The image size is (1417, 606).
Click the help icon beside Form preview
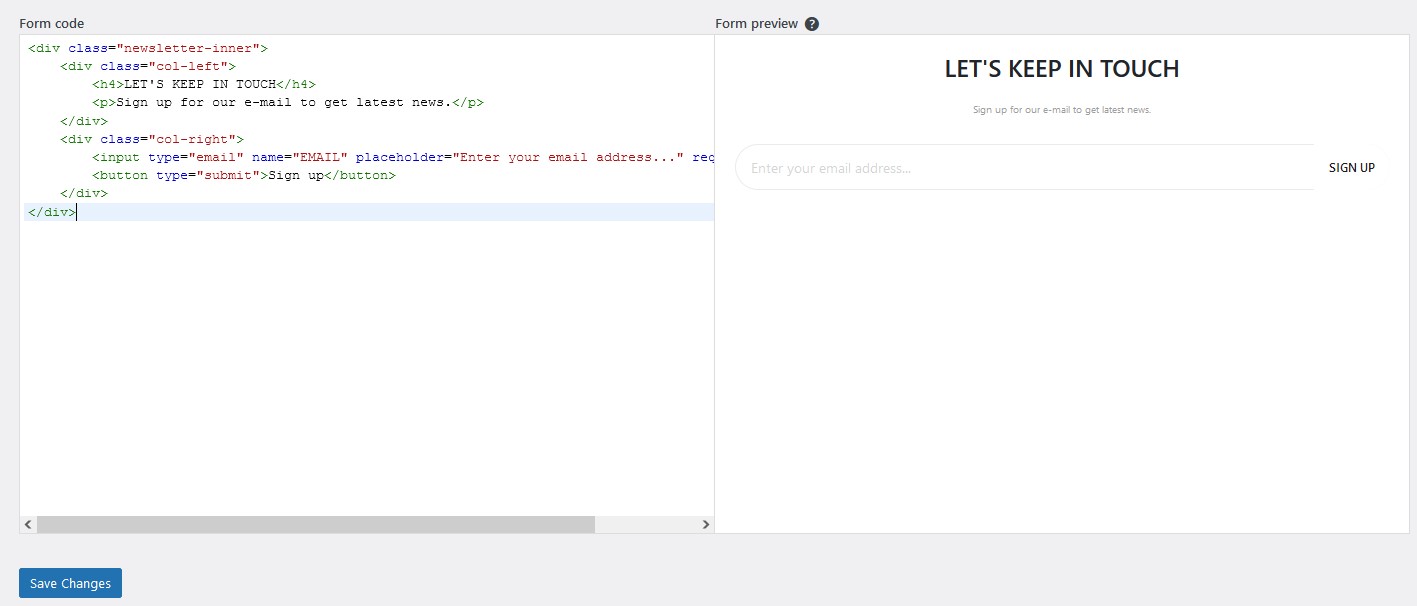click(x=812, y=24)
